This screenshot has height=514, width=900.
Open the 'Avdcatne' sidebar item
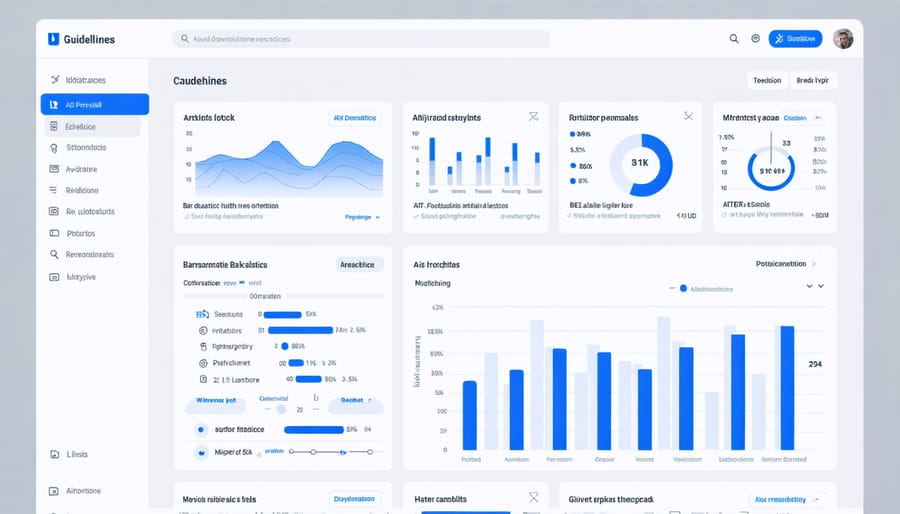pos(81,169)
